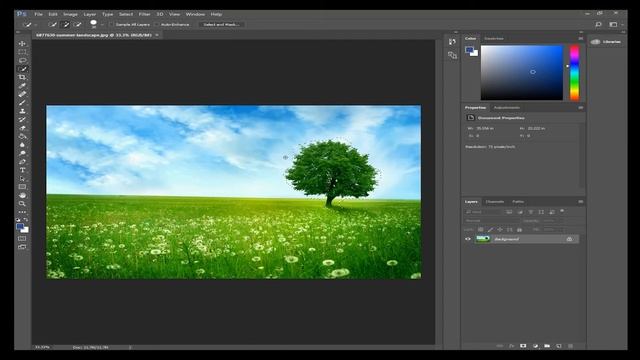Open the Paths tab
This screenshot has height=360, width=640.
(518, 202)
